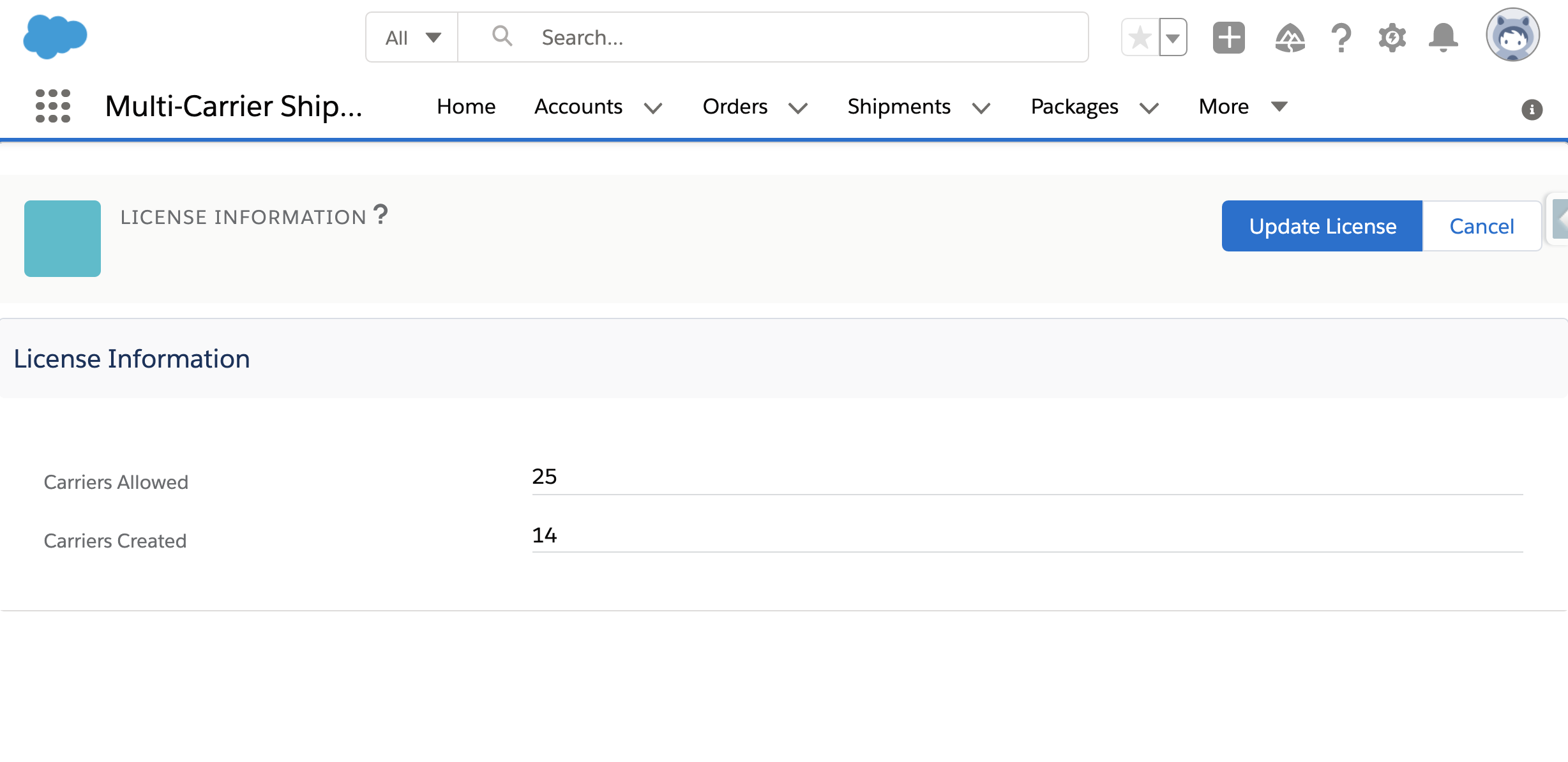Open the All search scope dropdown
This screenshot has height=762, width=1568.
[x=412, y=38]
